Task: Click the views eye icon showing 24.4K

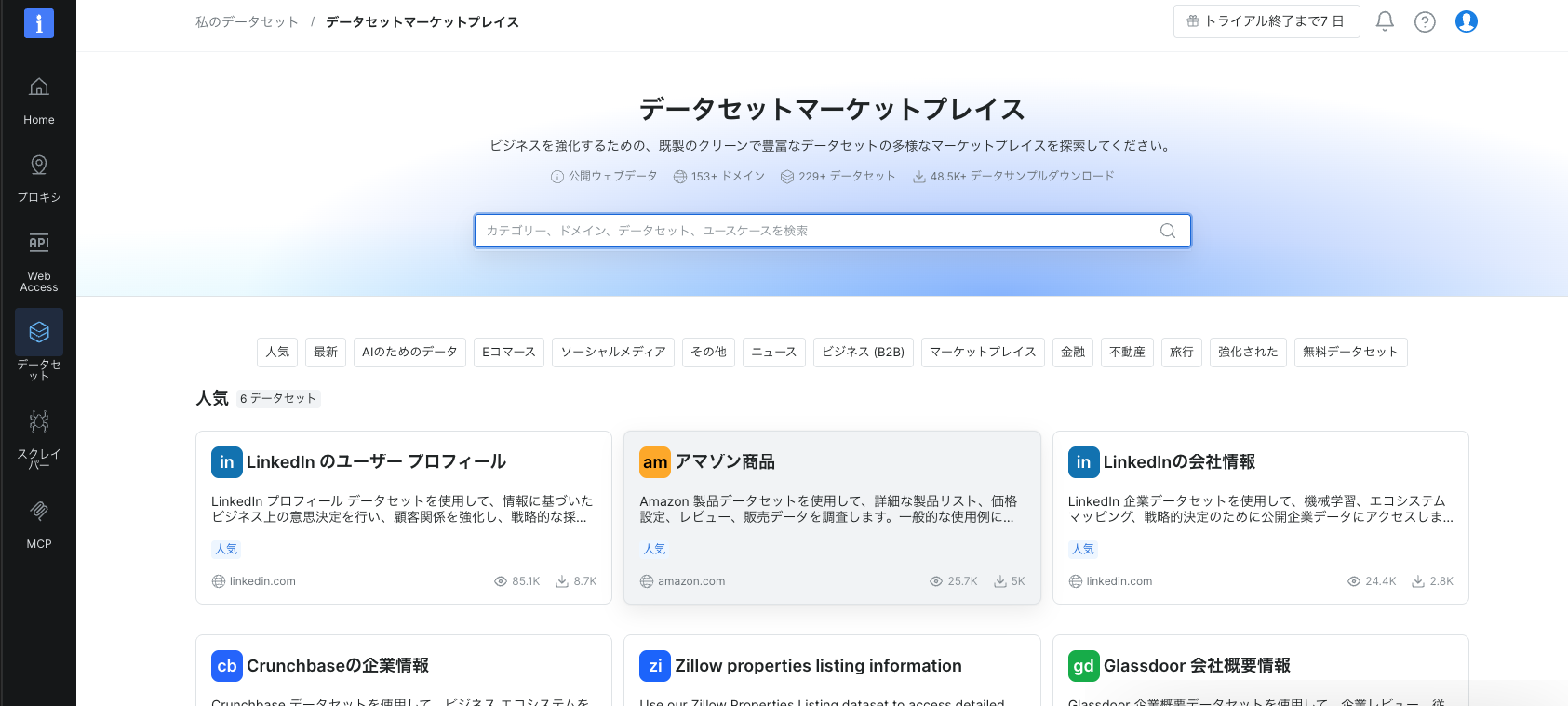Action: 1354,581
